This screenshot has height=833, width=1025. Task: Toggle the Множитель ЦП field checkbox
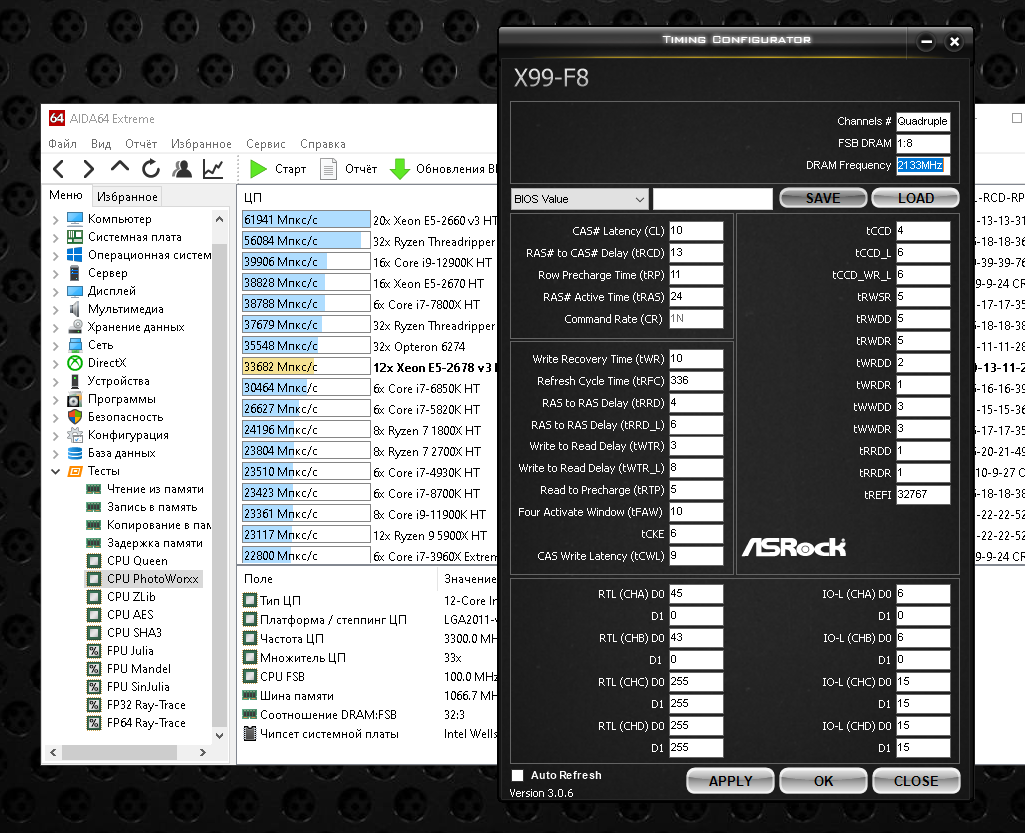[x=250, y=657]
